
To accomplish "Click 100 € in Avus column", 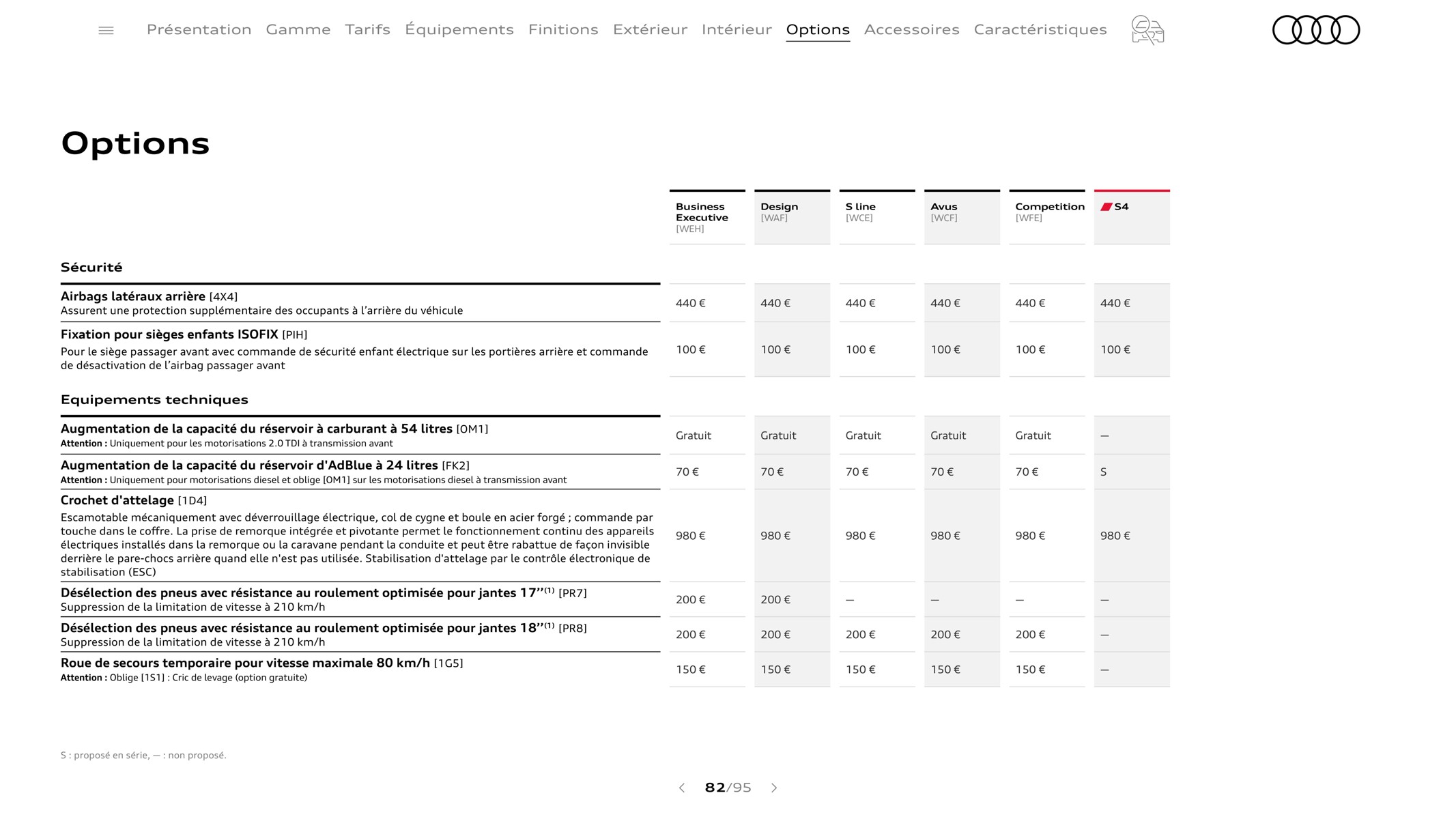I will click(945, 349).
